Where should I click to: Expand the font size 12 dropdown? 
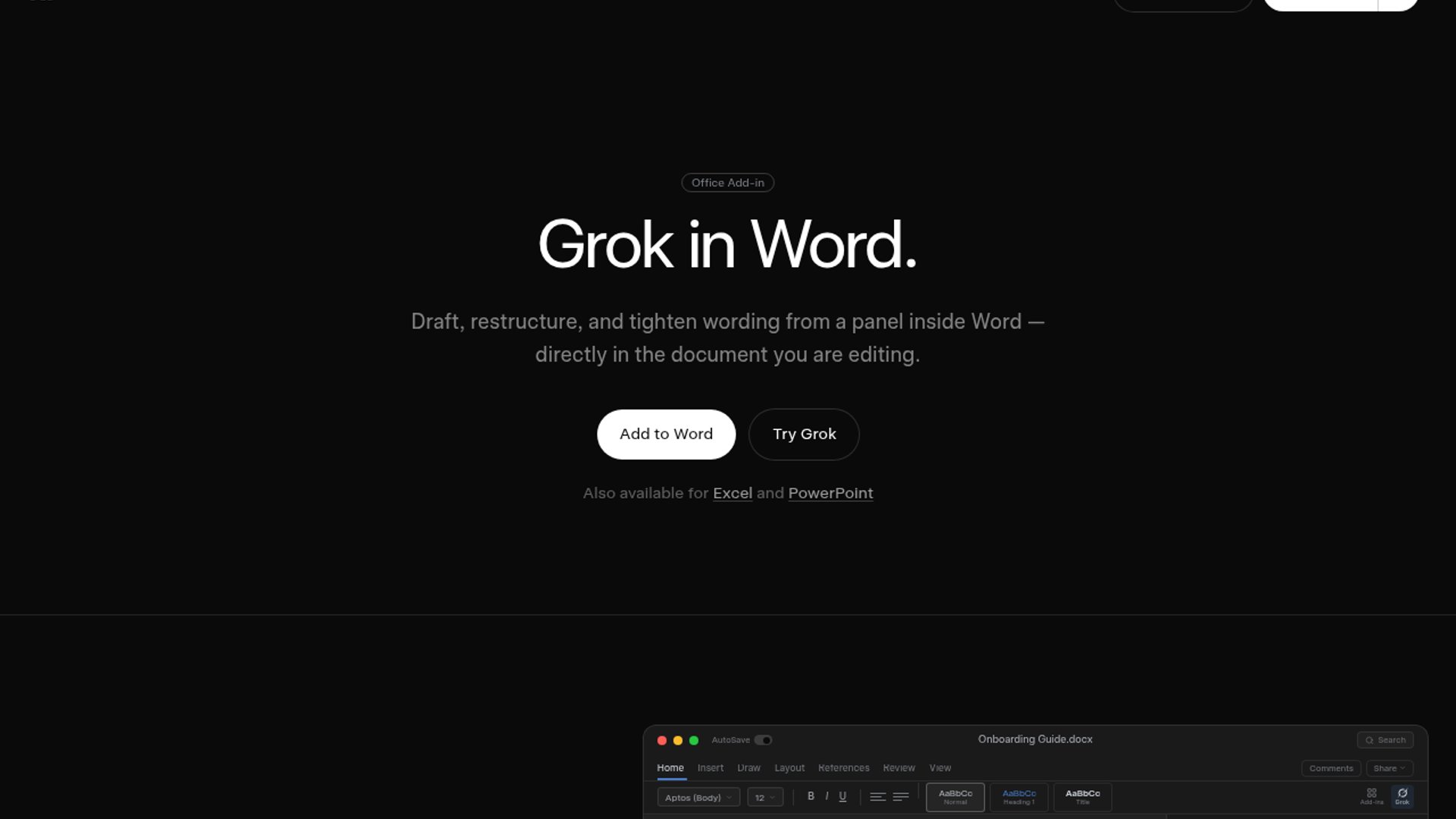click(x=765, y=798)
